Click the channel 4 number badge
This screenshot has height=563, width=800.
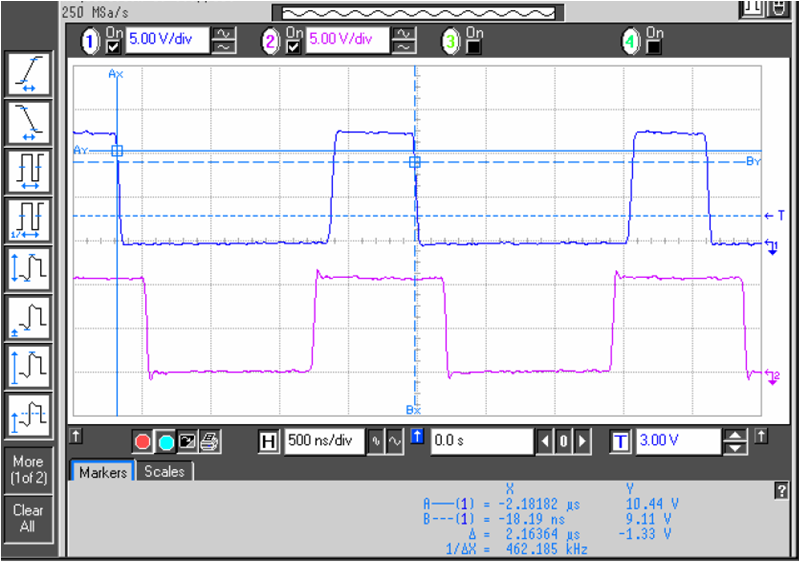tap(631, 41)
